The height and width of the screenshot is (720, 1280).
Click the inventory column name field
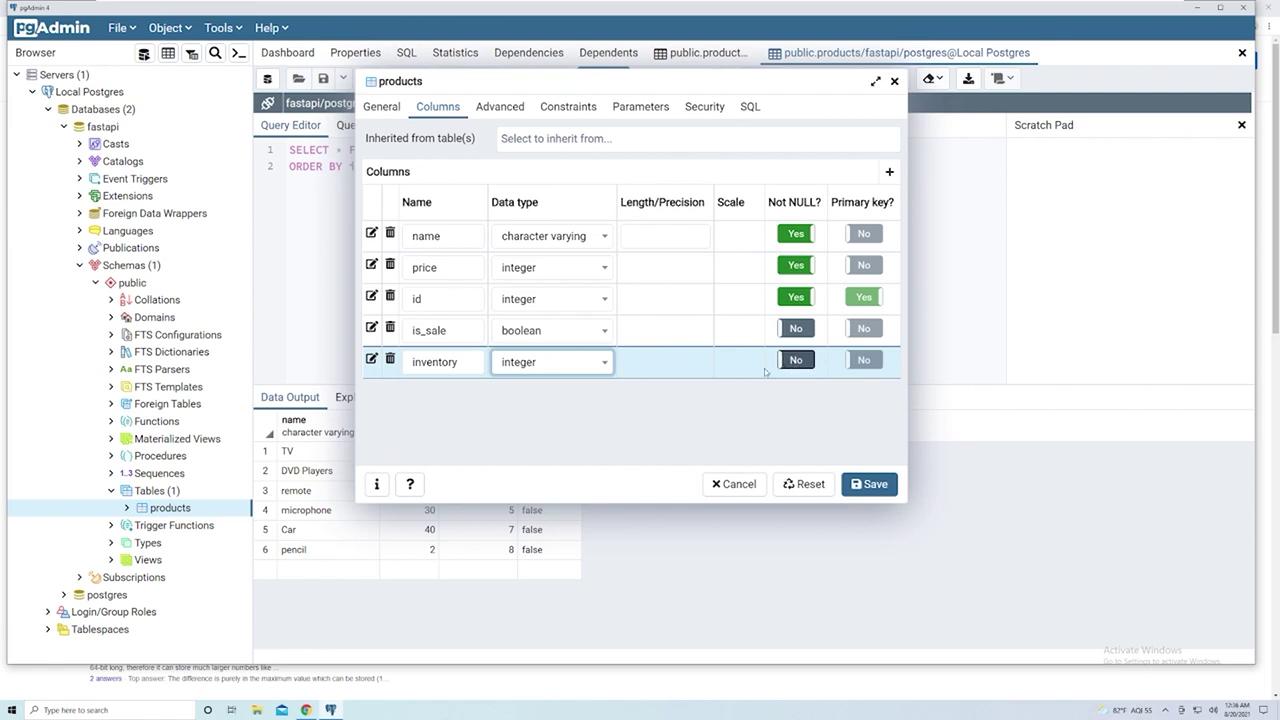pyautogui.click(x=444, y=362)
